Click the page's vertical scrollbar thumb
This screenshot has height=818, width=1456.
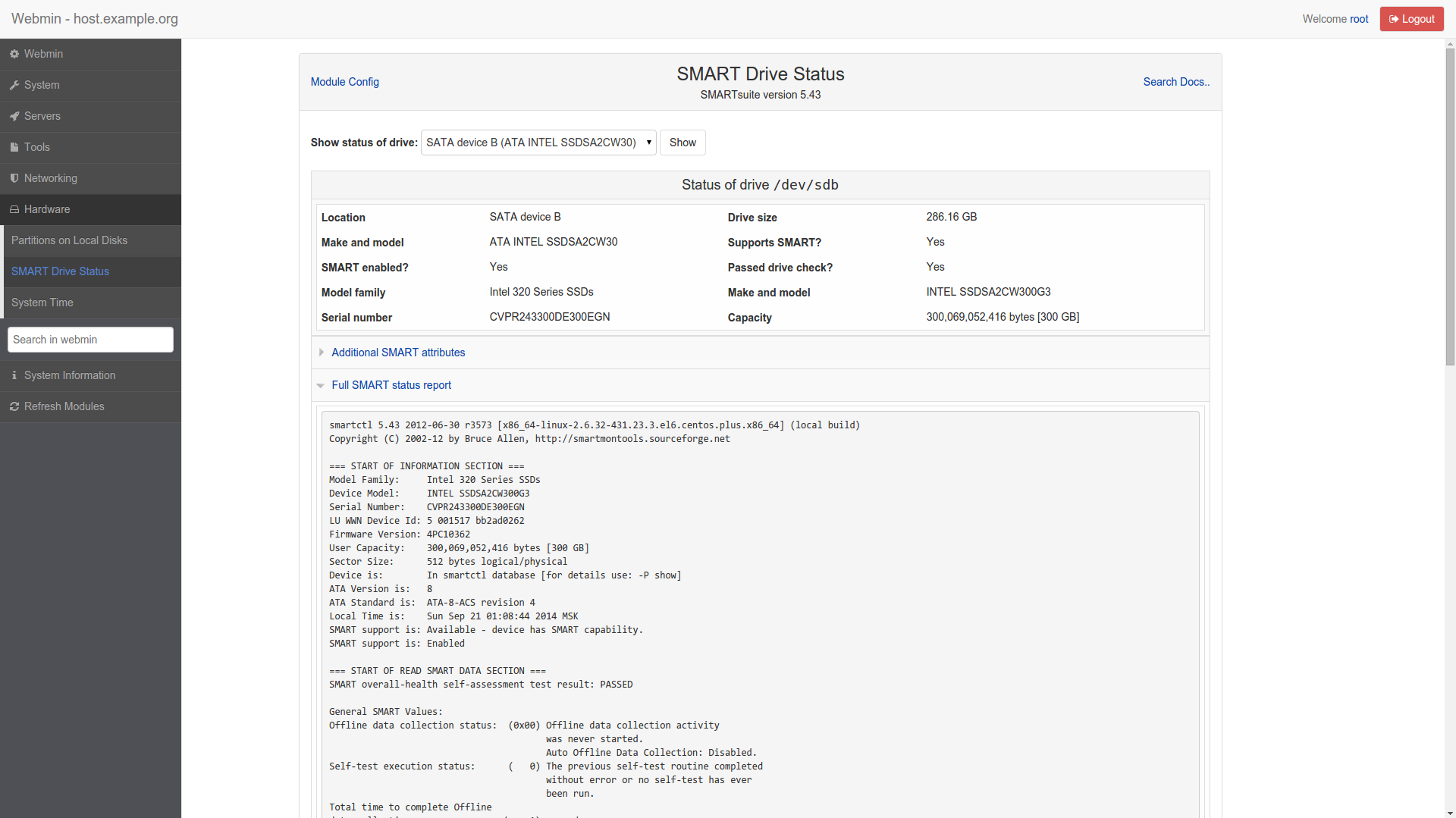(x=1450, y=205)
